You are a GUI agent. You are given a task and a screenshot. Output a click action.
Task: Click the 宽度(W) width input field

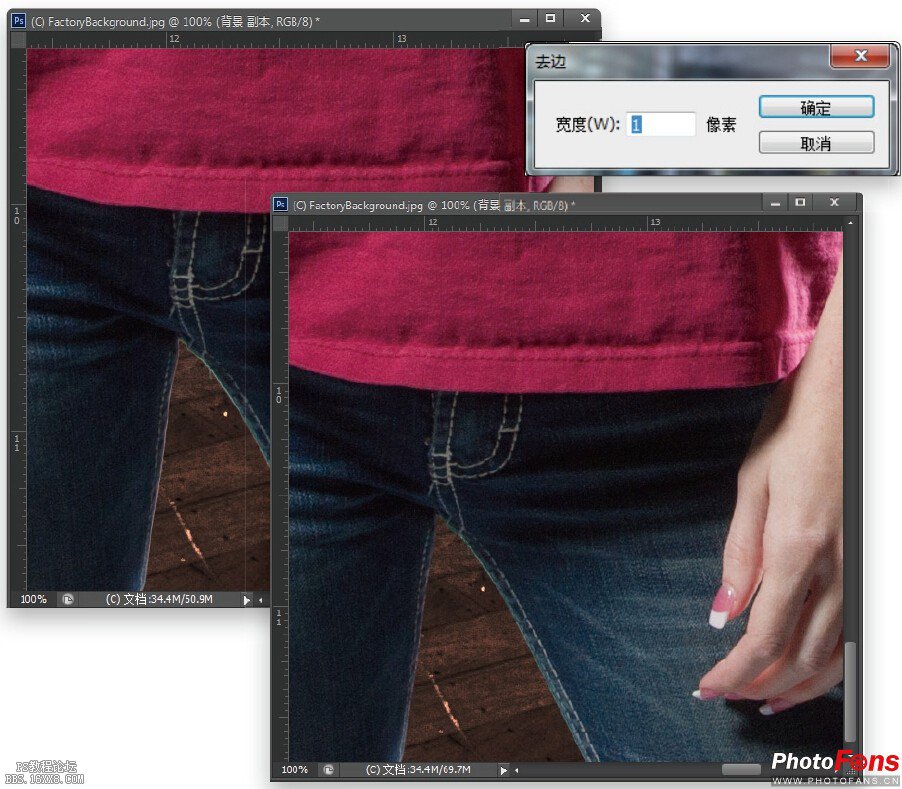(x=660, y=124)
